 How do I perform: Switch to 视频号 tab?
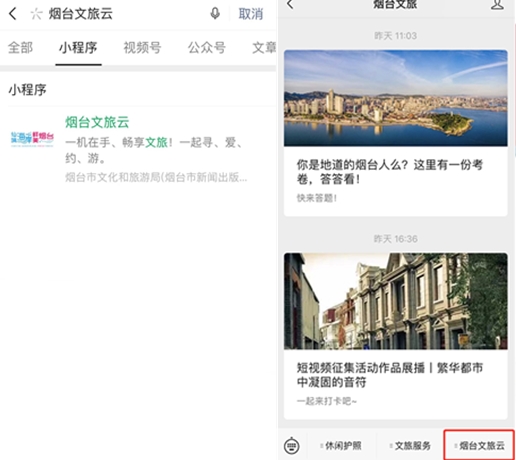coord(143,47)
